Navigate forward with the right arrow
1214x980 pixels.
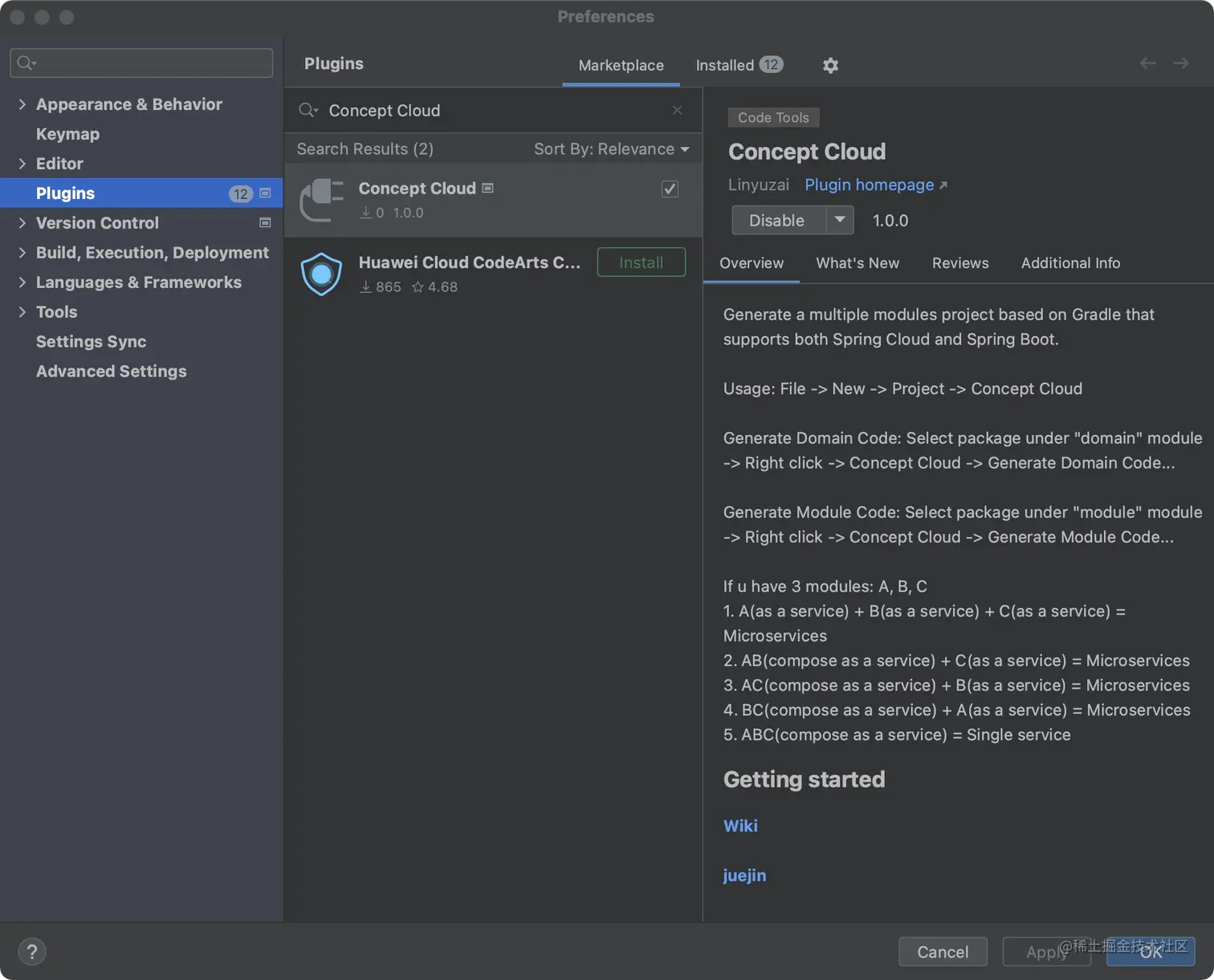(1180, 63)
